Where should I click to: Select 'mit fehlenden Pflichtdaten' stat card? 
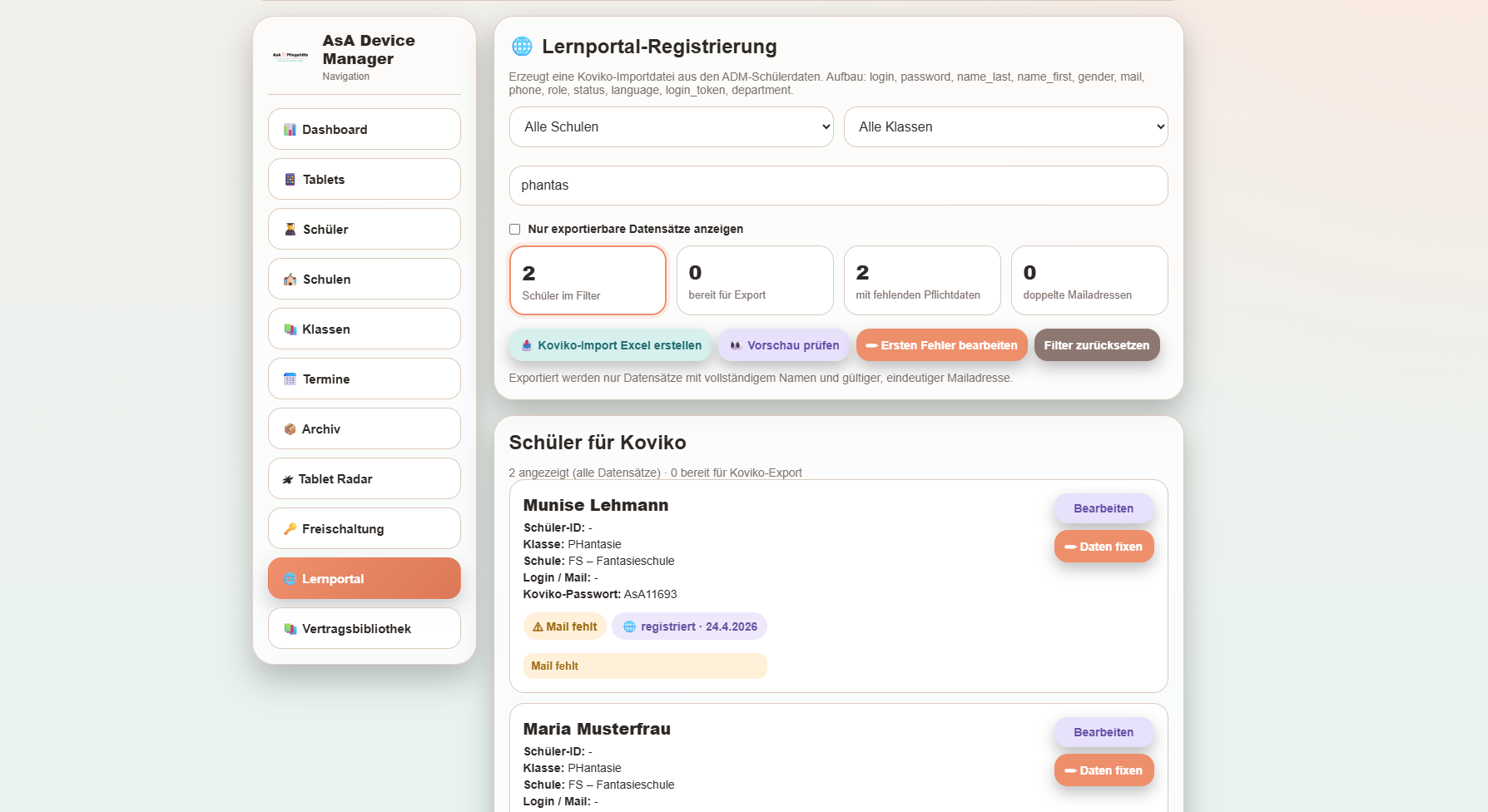pyautogui.click(x=923, y=280)
